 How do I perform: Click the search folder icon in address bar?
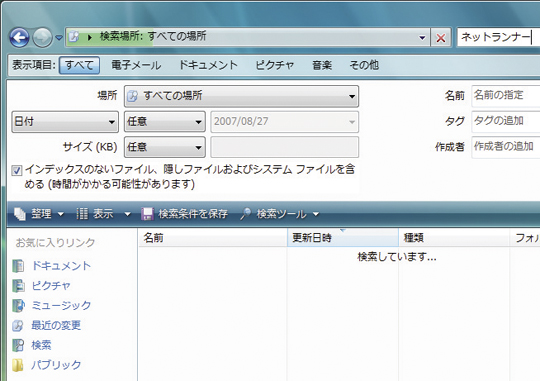coord(74,36)
